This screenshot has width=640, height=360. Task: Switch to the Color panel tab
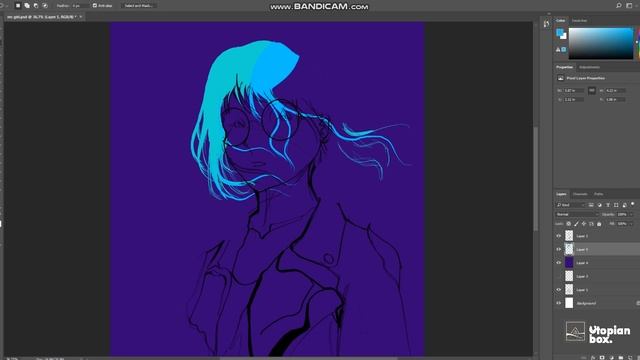[x=560, y=20]
